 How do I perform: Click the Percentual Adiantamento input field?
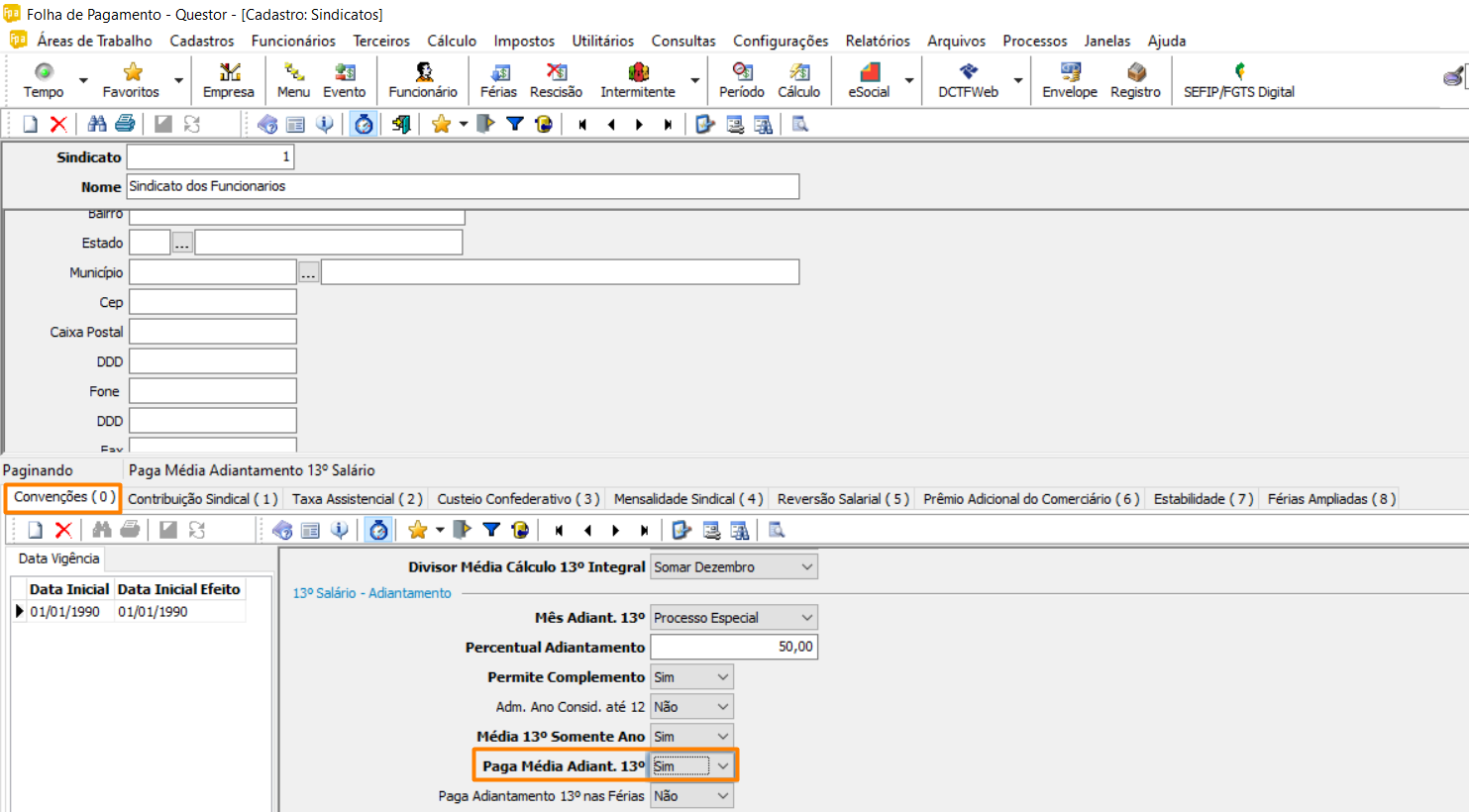[733, 647]
